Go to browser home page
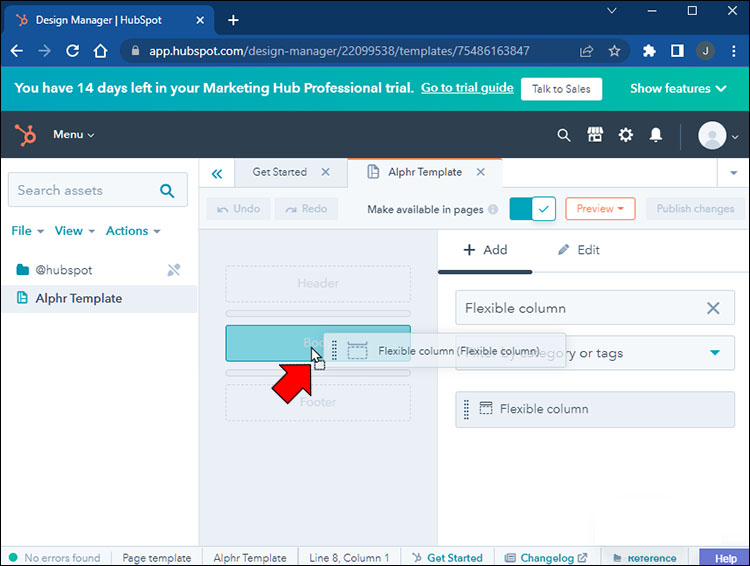 pyautogui.click(x=100, y=51)
